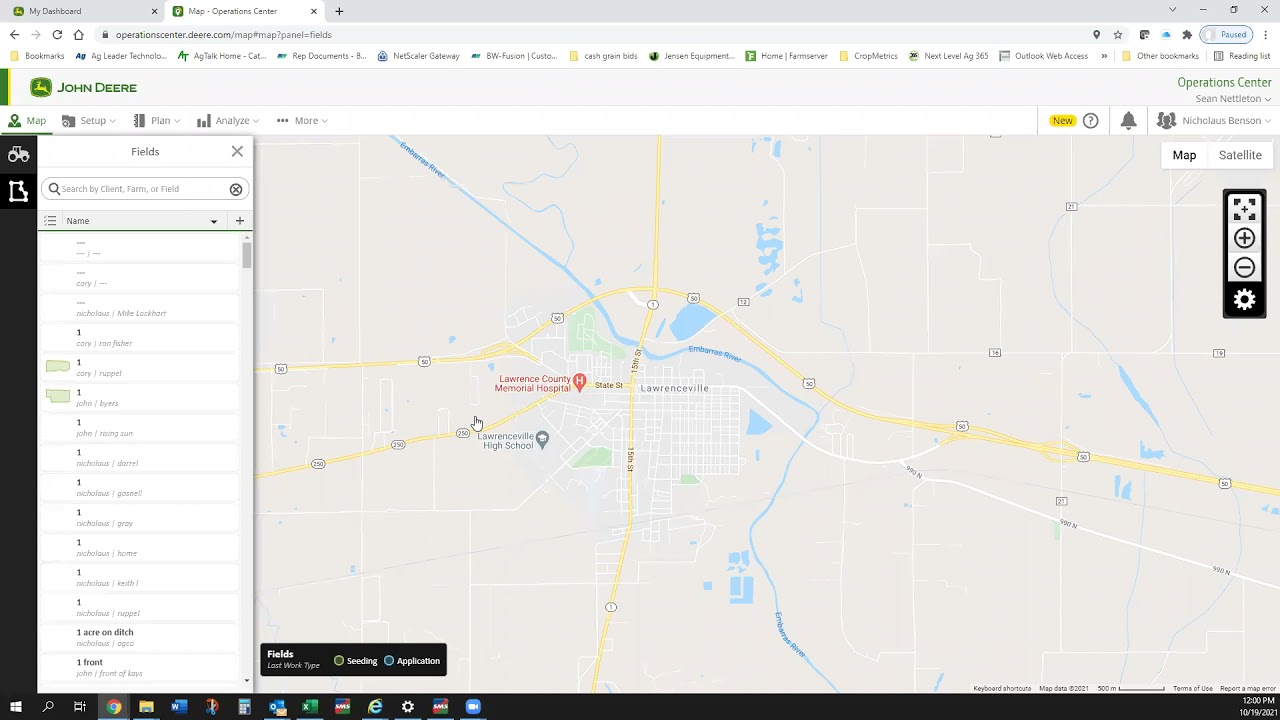Open AgTalk Home bookmark
Image resolution: width=1280 pixels, height=720 pixels.
point(222,56)
